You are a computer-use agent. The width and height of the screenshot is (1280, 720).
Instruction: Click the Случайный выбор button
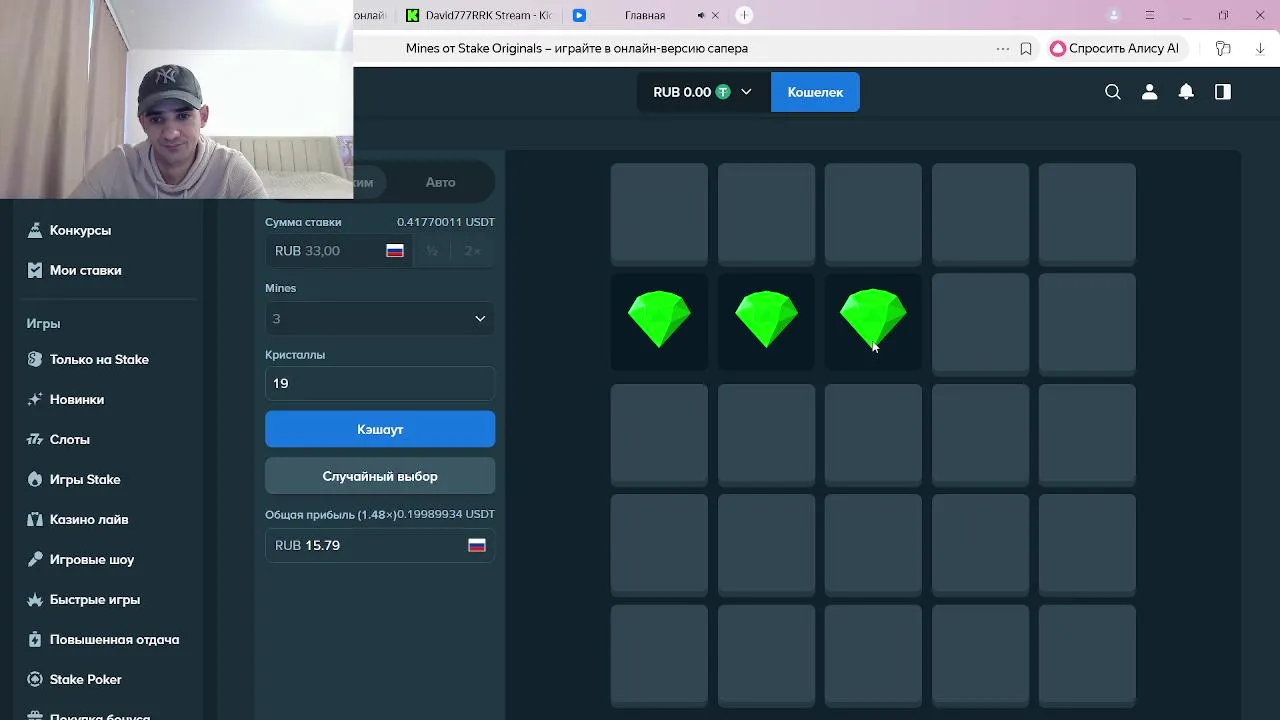tap(380, 476)
